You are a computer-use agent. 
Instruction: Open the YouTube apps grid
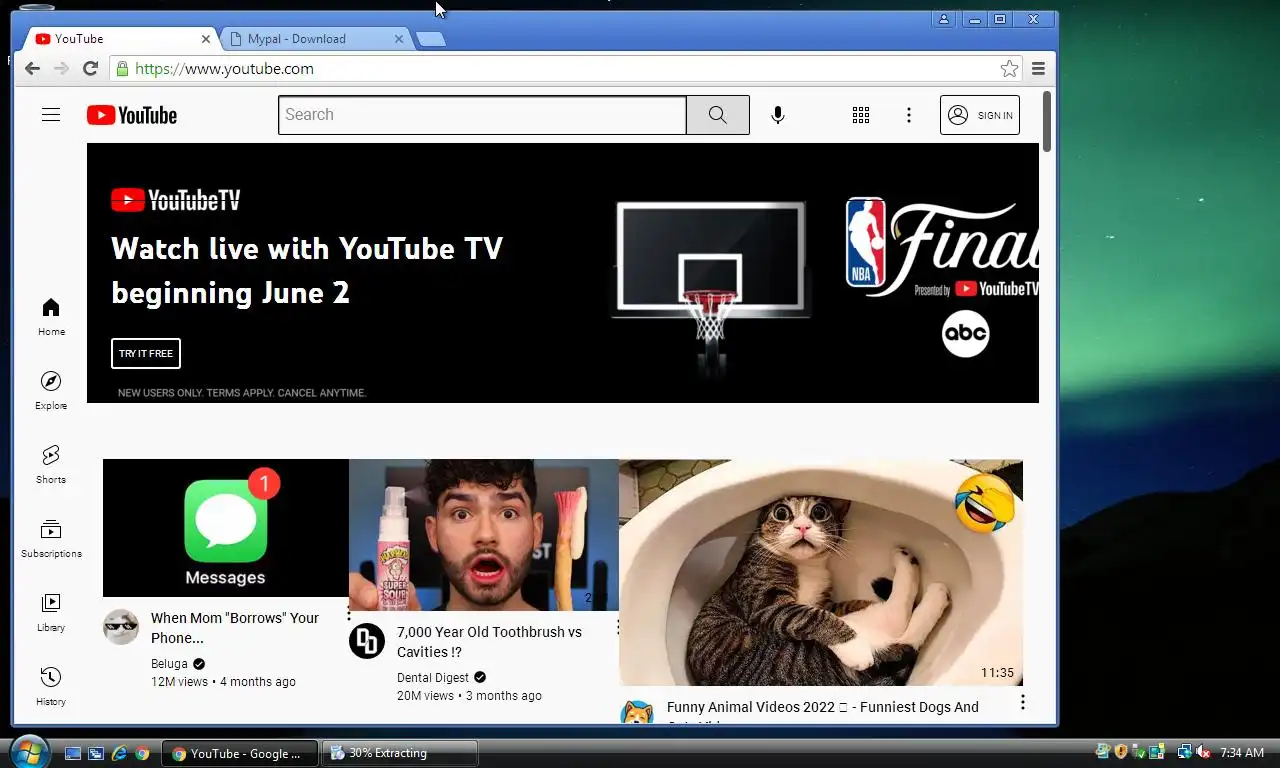point(861,115)
